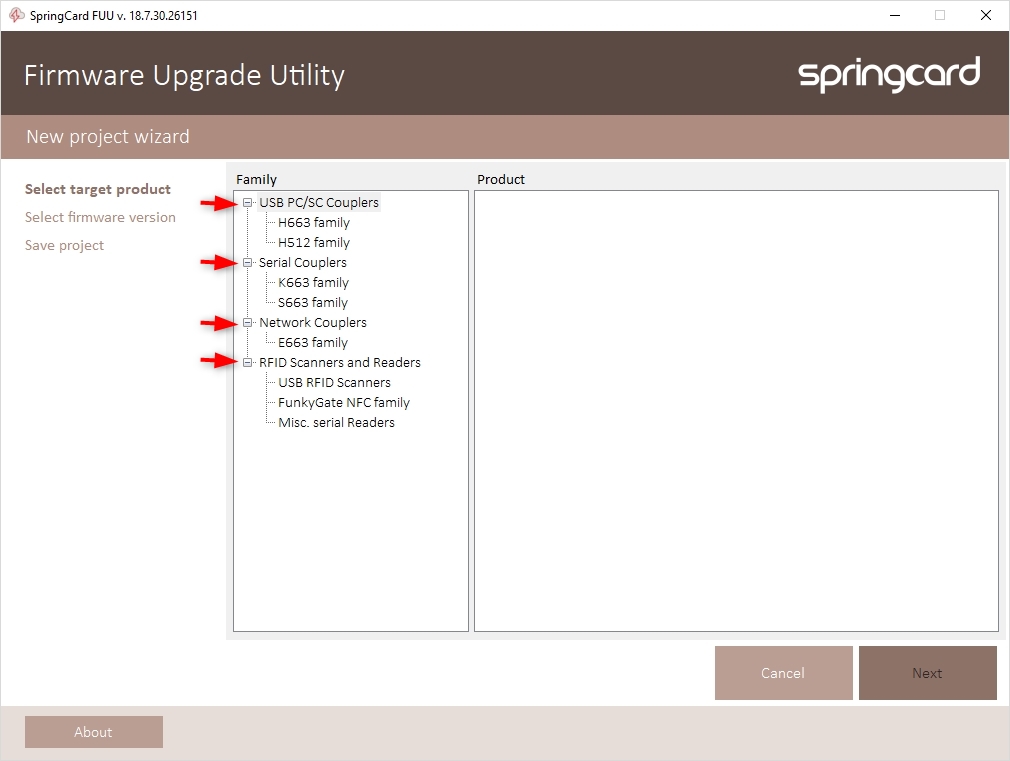Select Network Couplers entry
The image size is (1010, 761).
coord(312,322)
